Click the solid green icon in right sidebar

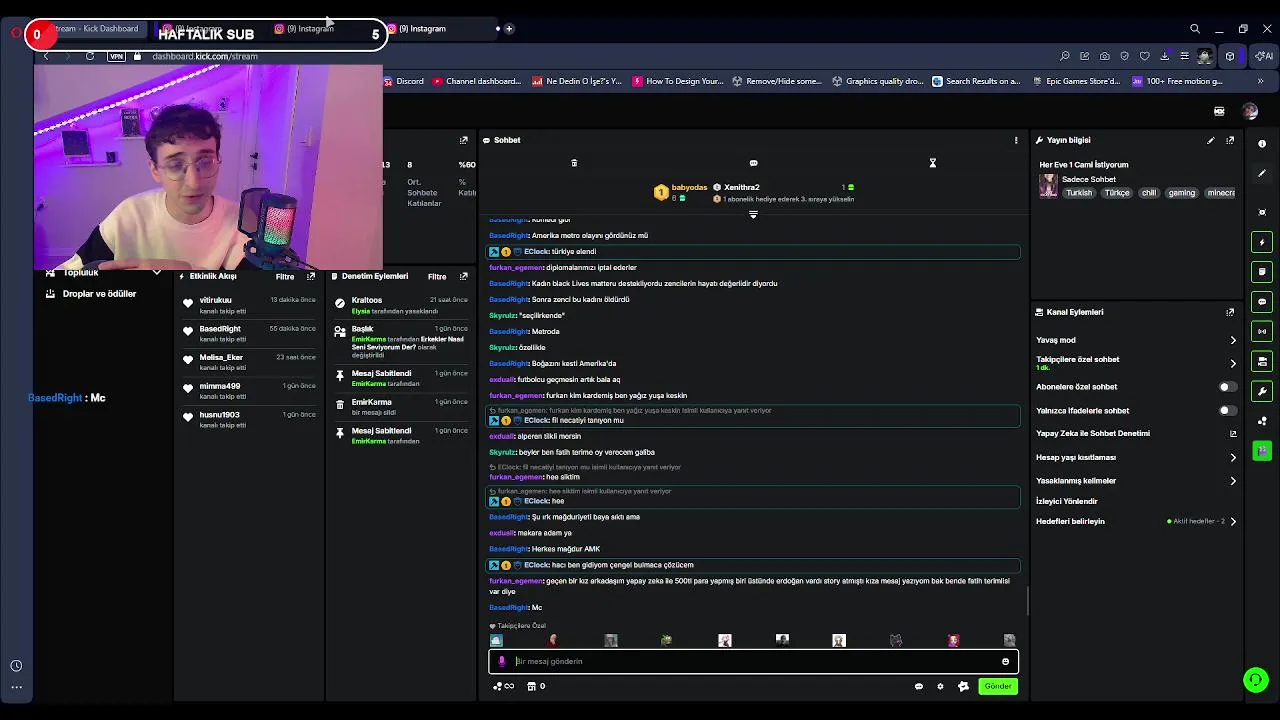pos(1262,451)
